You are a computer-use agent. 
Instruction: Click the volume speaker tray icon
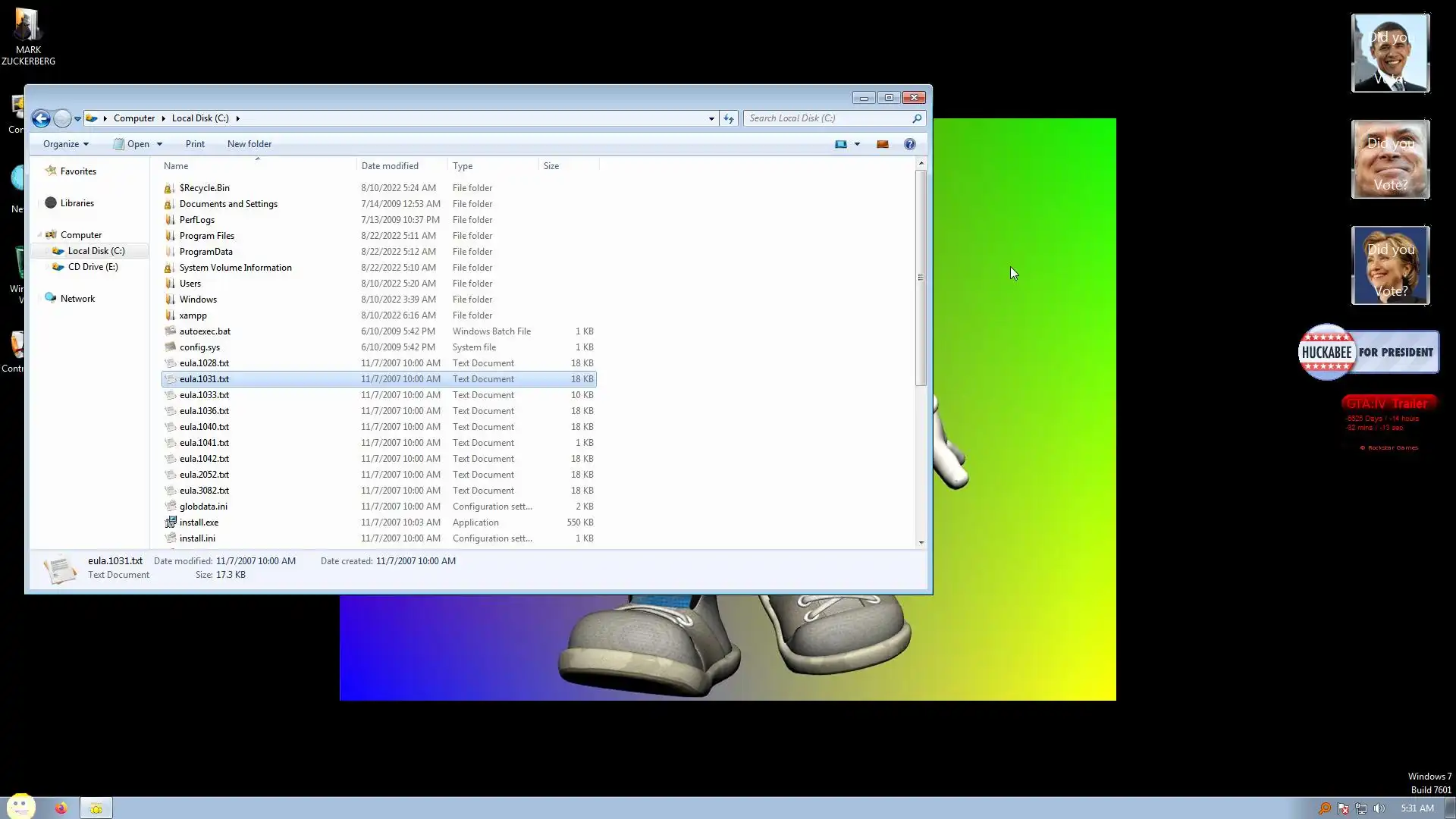(1379, 808)
